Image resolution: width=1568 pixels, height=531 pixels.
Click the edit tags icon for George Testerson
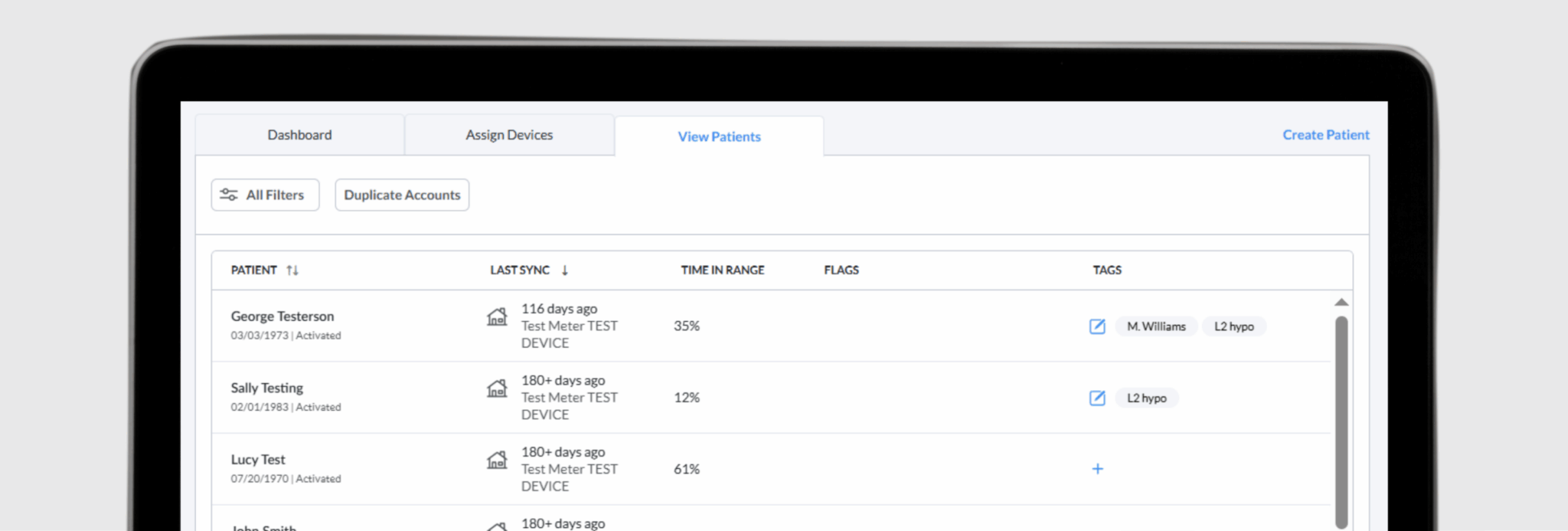(1097, 326)
